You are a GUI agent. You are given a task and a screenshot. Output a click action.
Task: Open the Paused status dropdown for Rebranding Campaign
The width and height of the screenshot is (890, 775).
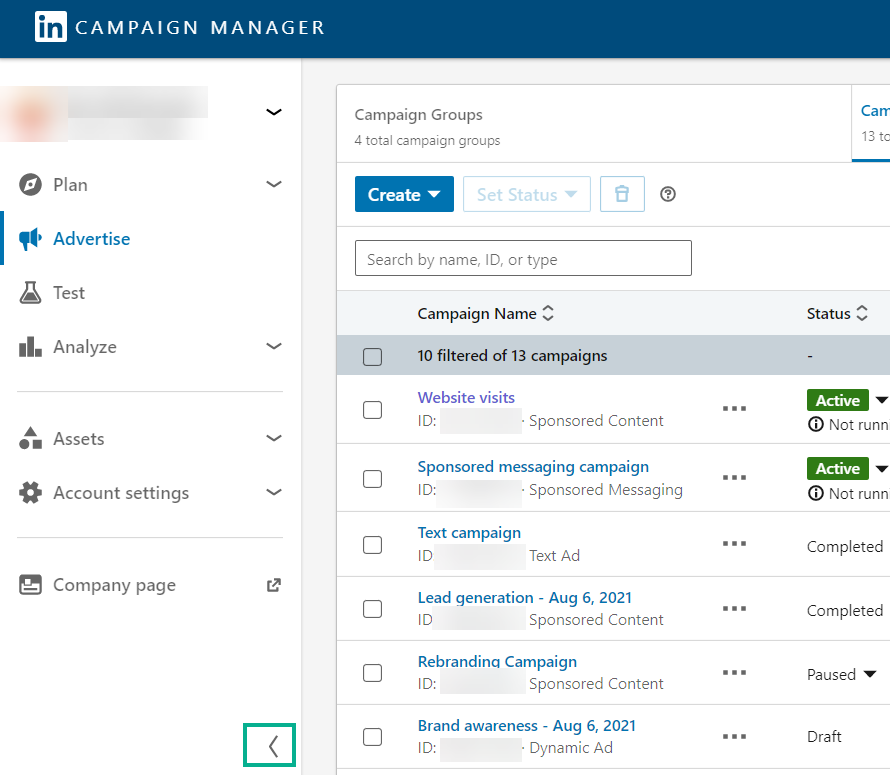pos(868,674)
